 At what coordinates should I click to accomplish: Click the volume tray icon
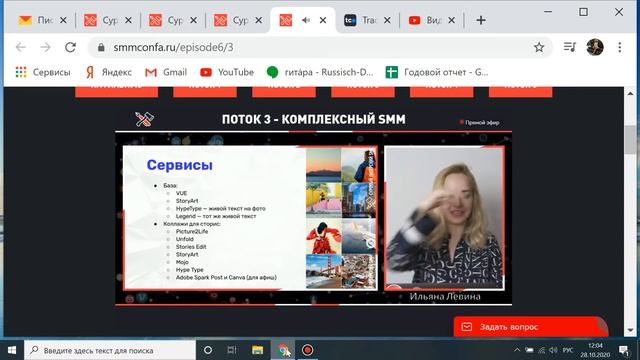(553, 350)
